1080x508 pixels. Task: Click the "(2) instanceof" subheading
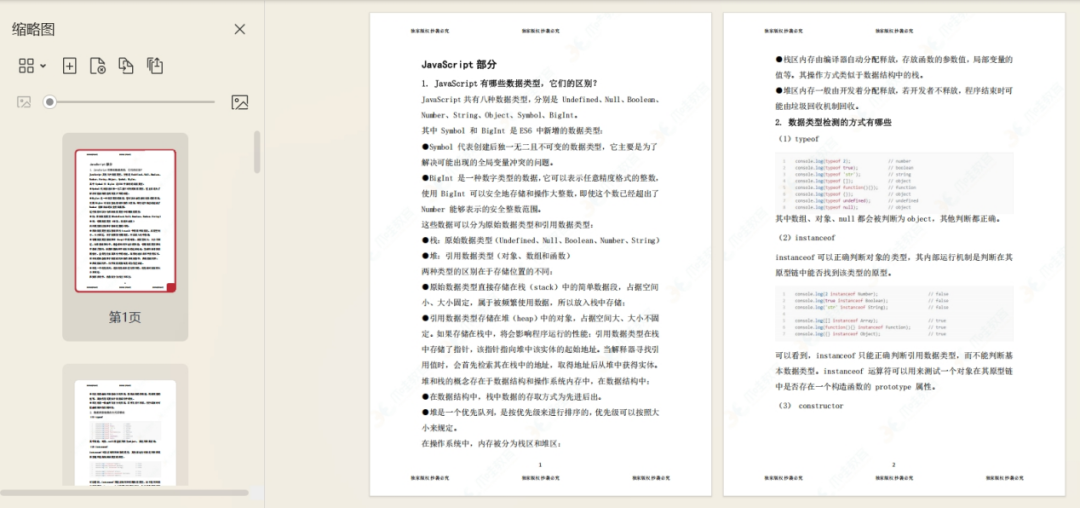click(x=807, y=237)
